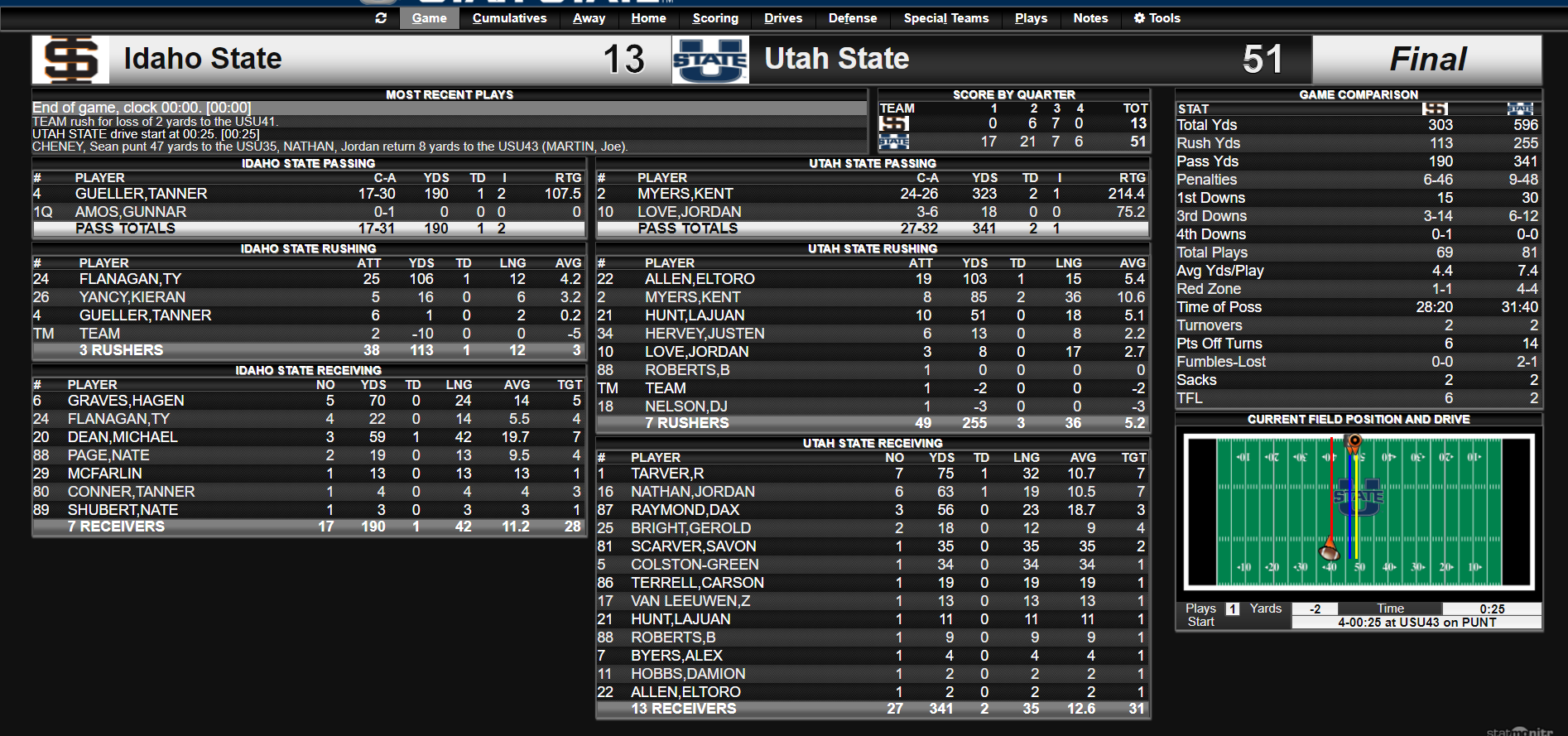Switch to the Cumulatives tab
Image resolution: width=1568 pixels, height=736 pixels.
(509, 17)
